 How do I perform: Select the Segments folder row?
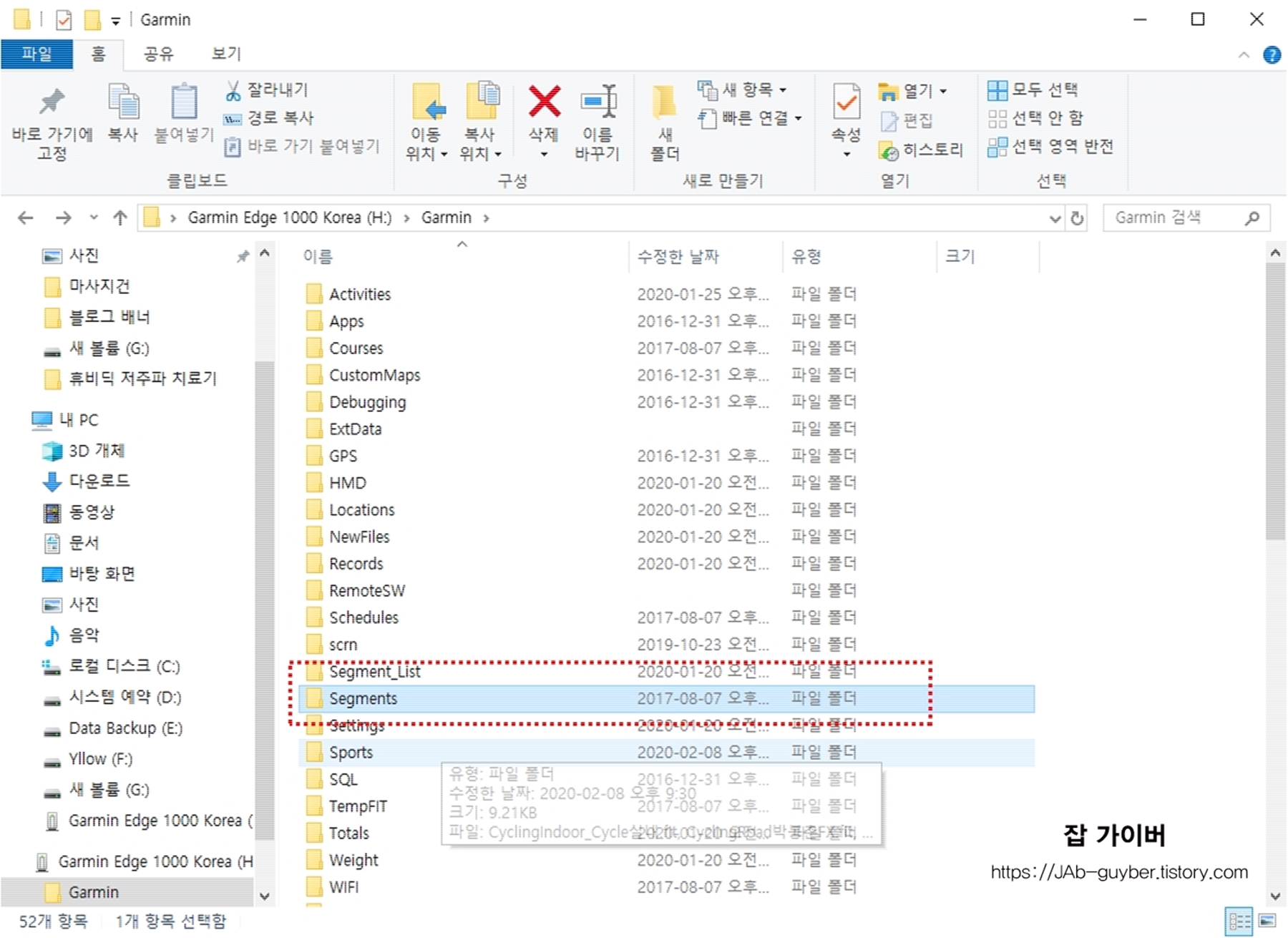click(667, 699)
